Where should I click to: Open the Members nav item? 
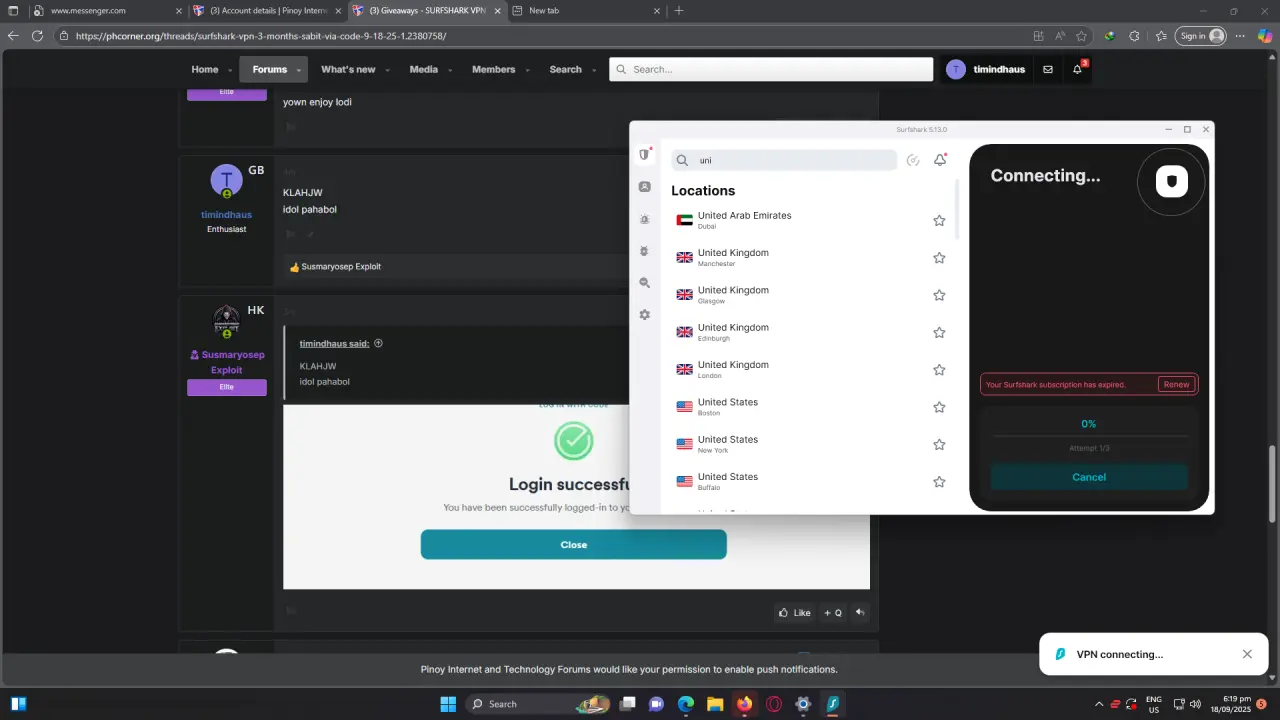[x=494, y=69]
